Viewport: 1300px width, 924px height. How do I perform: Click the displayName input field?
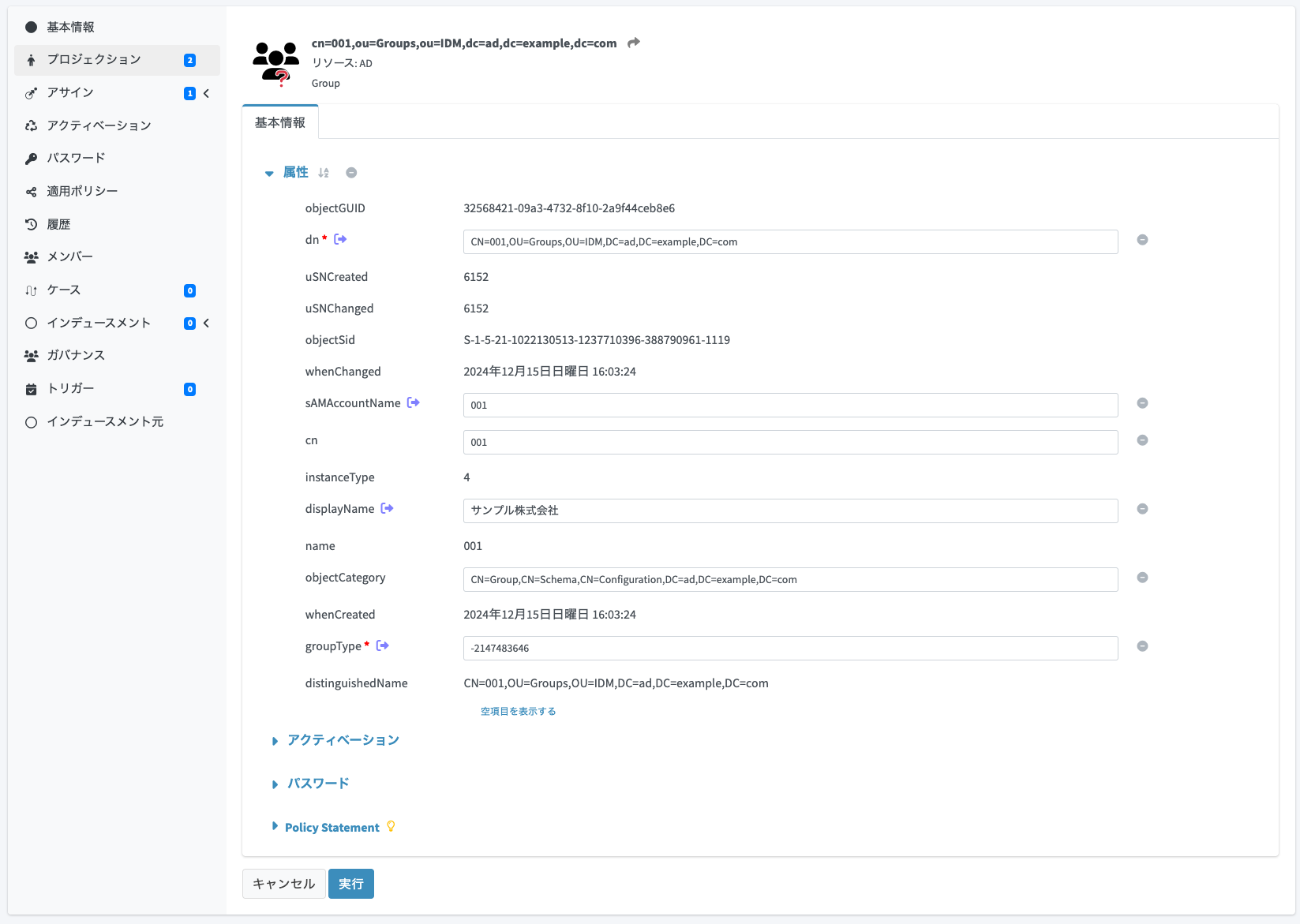coord(790,511)
